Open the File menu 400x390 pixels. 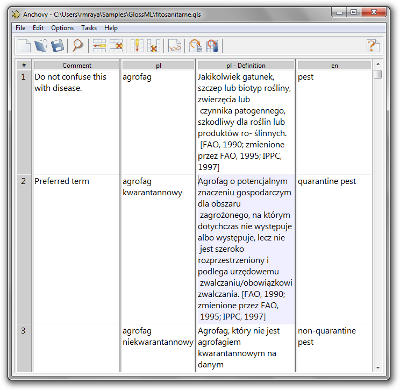pos(20,28)
